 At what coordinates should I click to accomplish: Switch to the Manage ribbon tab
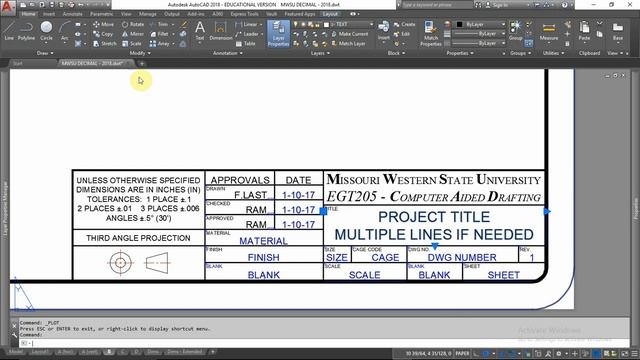pyautogui.click(x=147, y=14)
